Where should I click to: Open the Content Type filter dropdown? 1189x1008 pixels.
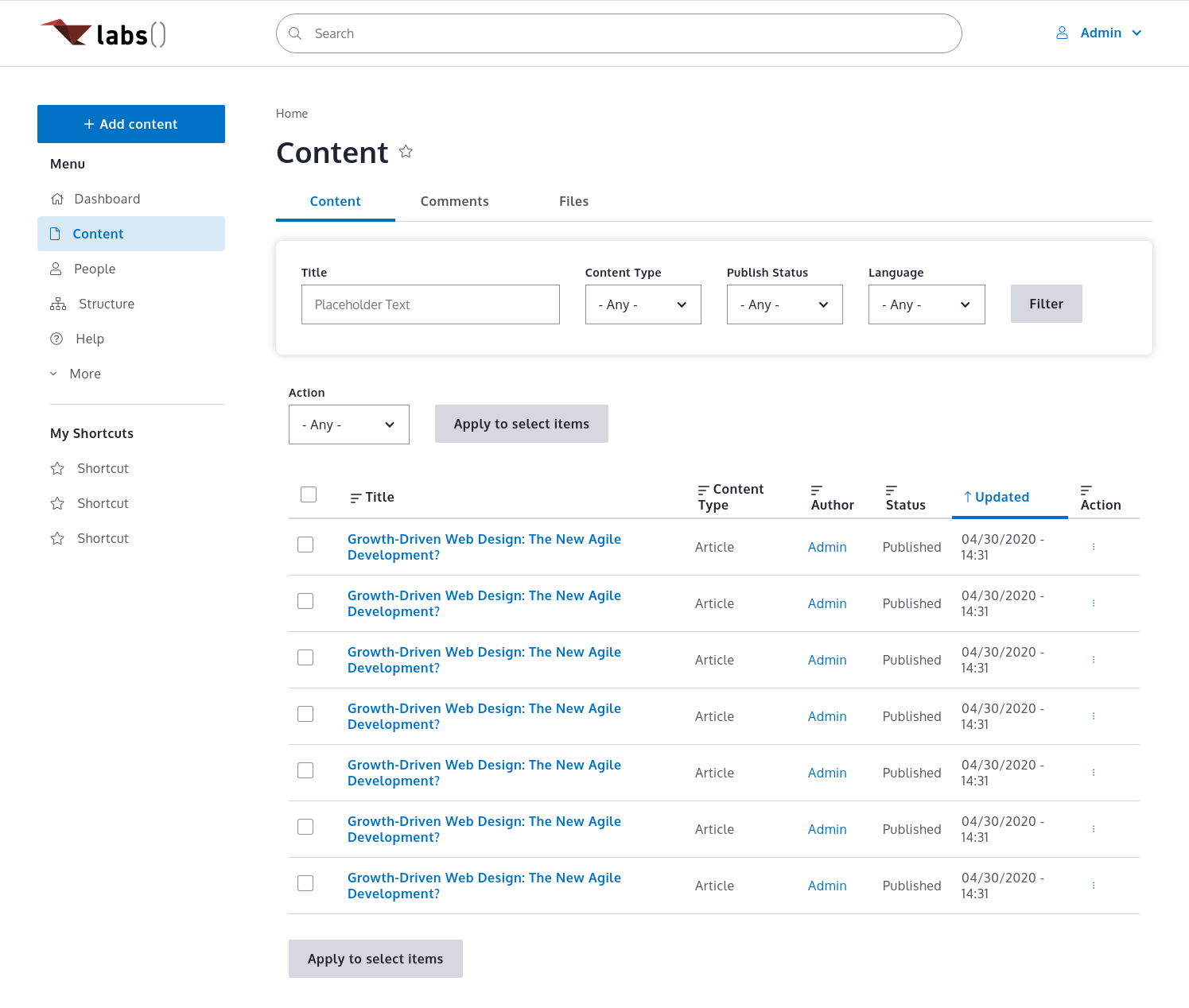pos(643,304)
